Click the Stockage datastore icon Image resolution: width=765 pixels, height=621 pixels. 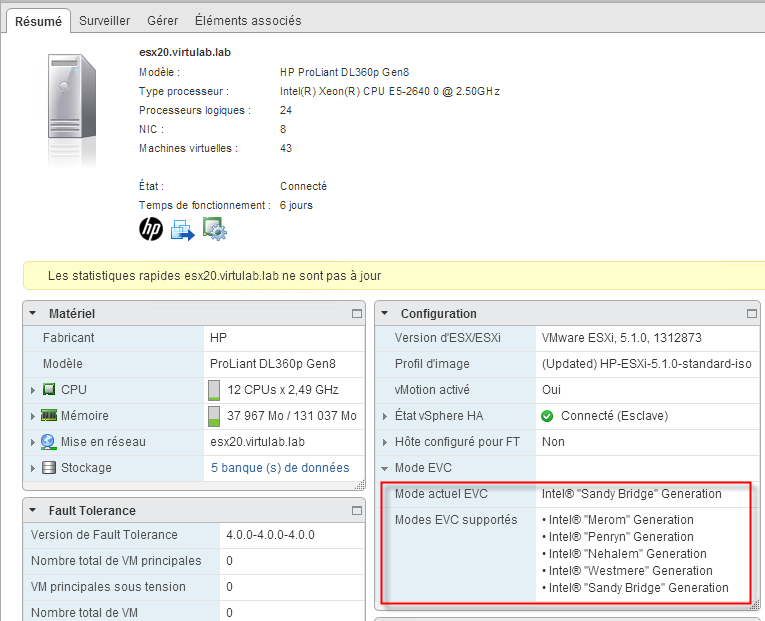(49, 468)
